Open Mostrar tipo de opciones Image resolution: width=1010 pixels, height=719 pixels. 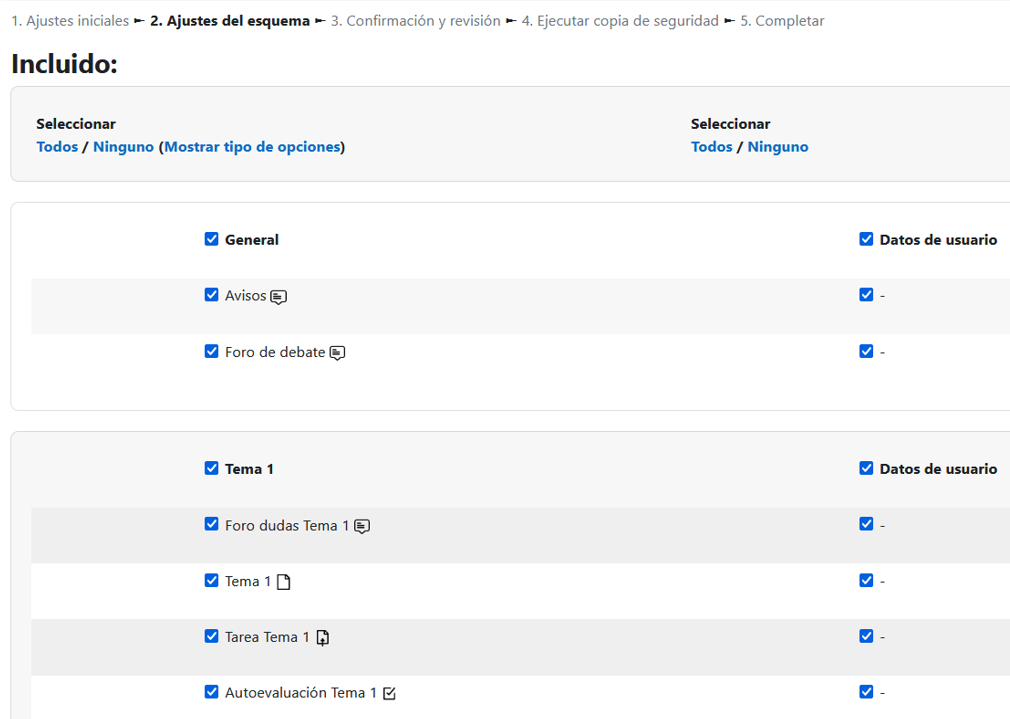coord(252,146)
